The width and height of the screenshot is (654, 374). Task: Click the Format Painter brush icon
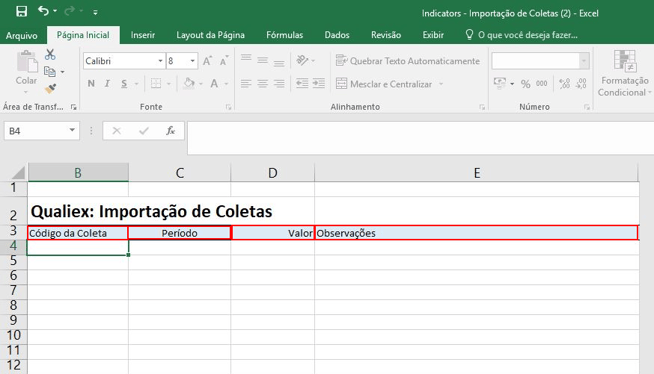(50, 88)
